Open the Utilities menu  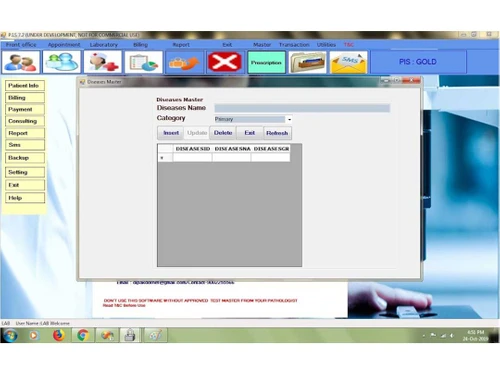(x=326, y=44)
